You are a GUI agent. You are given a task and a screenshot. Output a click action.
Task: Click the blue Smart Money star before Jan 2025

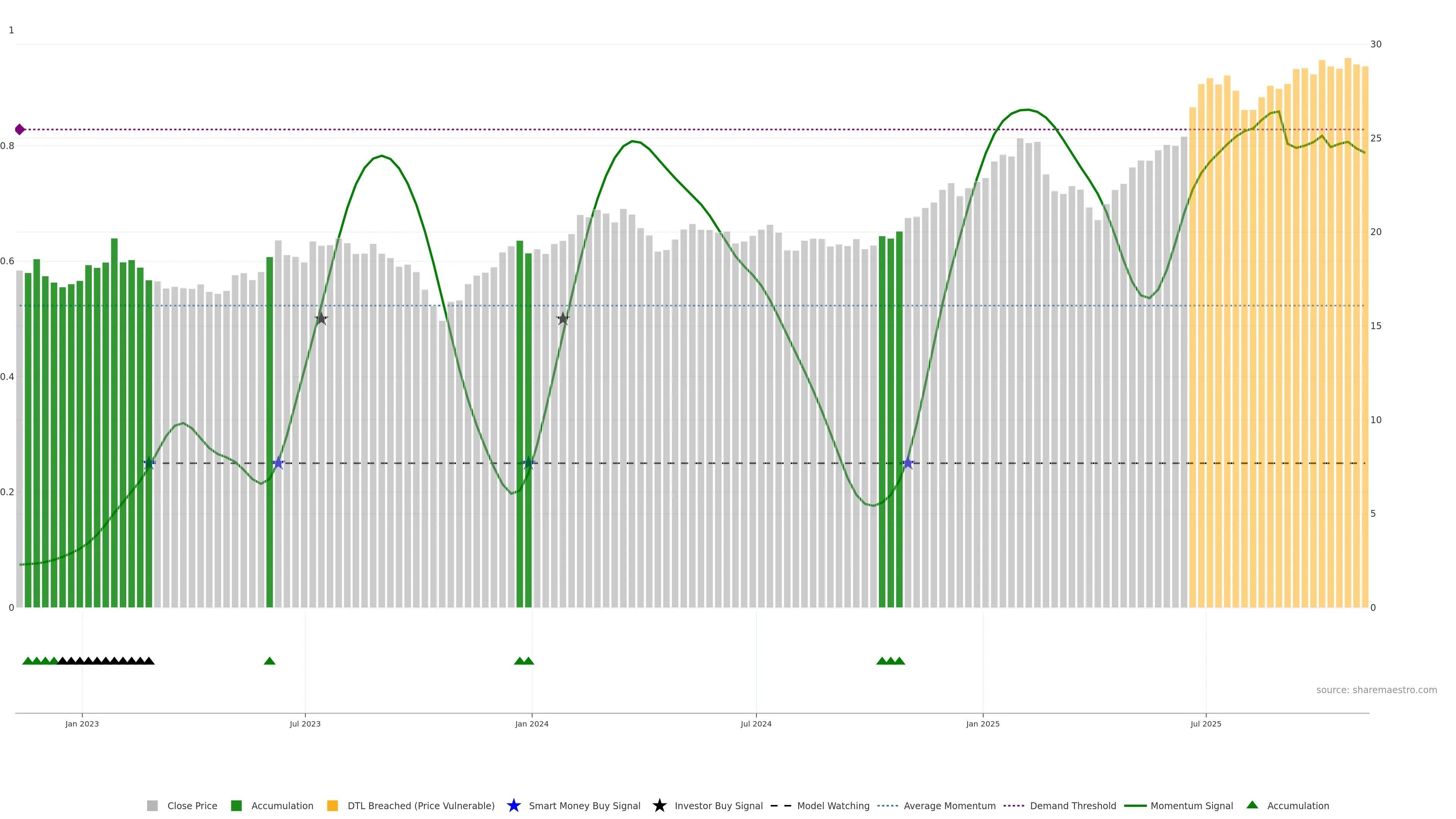(x=908, y=463)
